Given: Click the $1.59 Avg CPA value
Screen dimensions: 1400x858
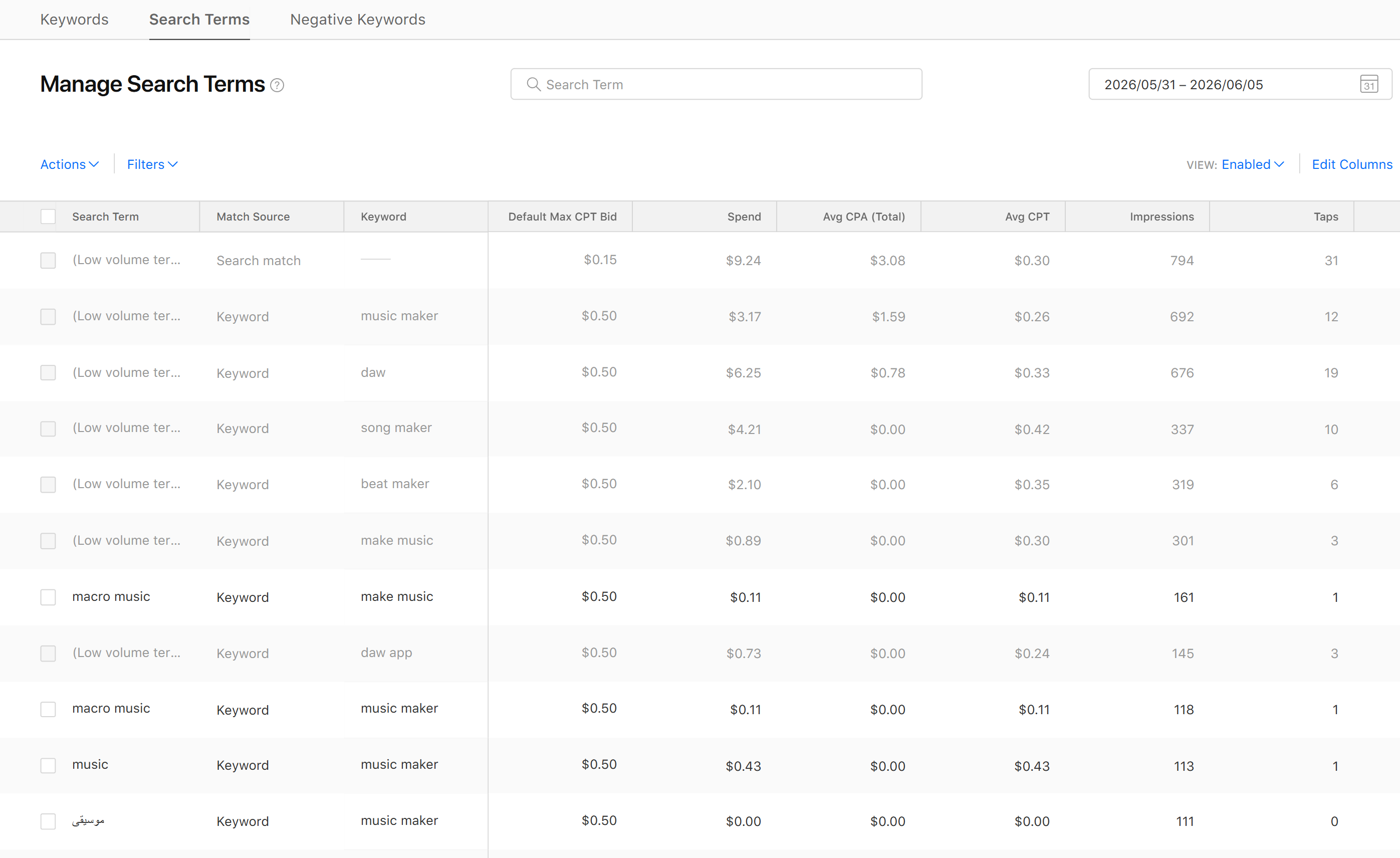Looking at the screenshot, I should (888, 317).
